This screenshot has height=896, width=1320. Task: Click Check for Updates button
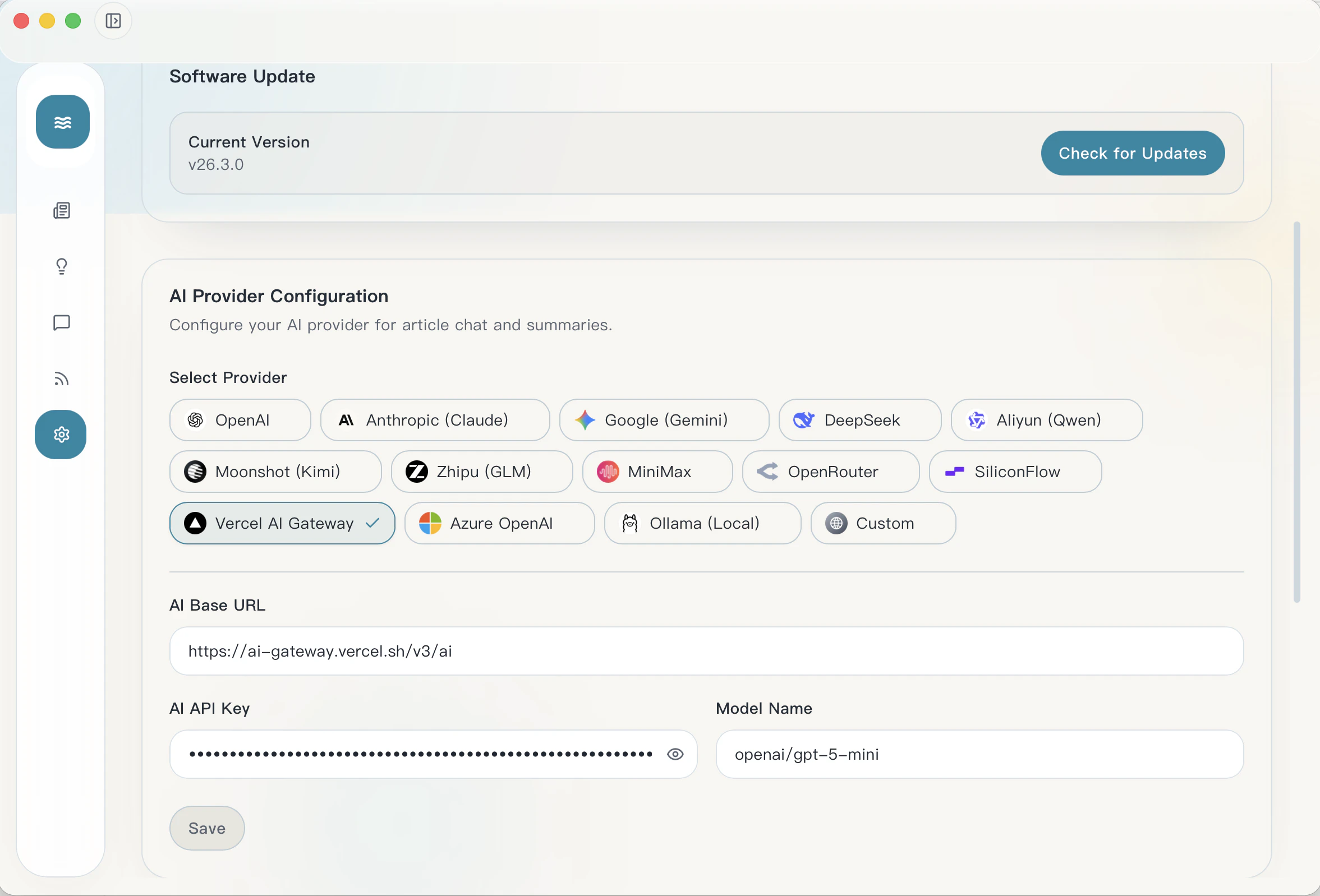(x=1132, y=153)
